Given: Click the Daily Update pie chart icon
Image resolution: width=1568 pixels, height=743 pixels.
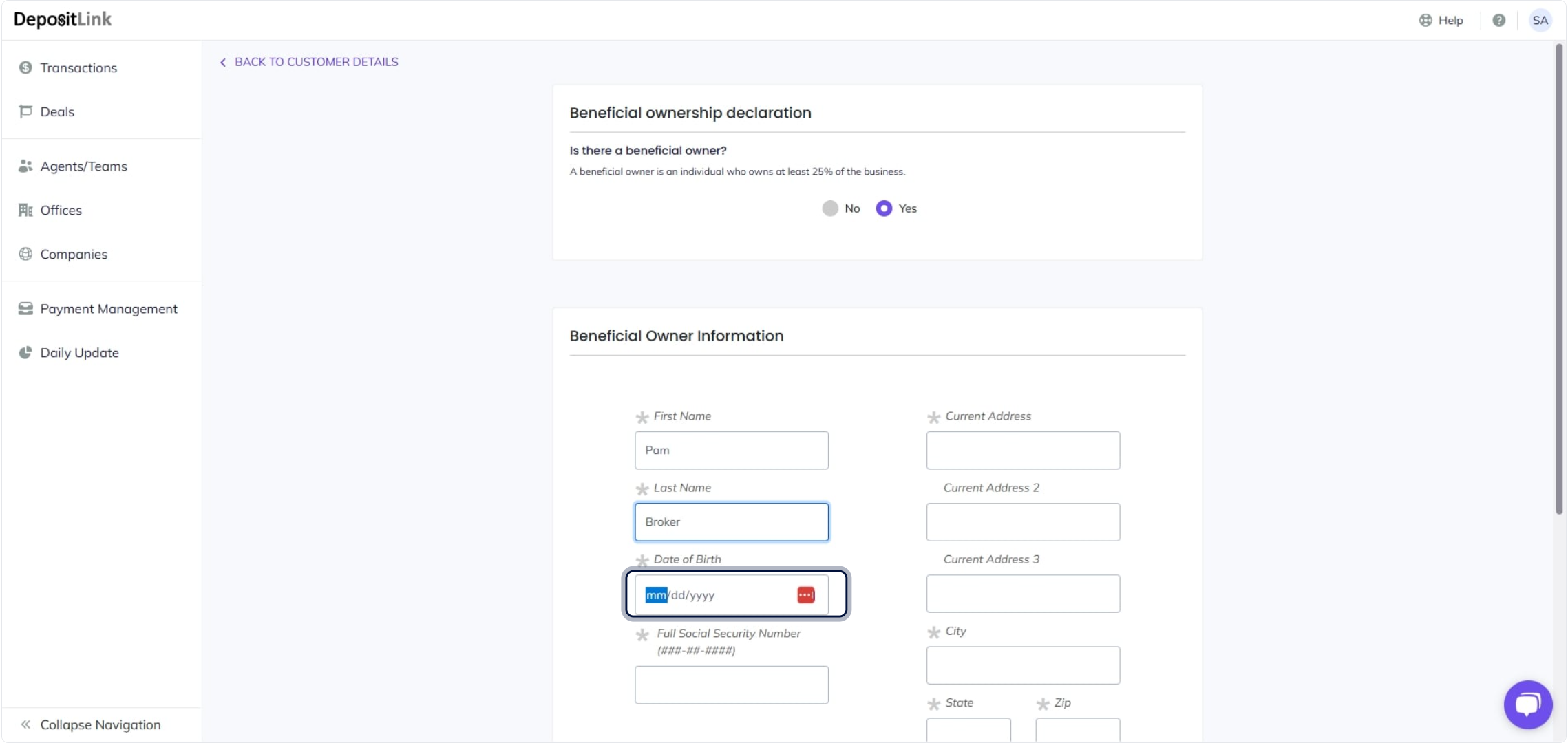Looking at the screenshot, I should click(x=25, y=353).
